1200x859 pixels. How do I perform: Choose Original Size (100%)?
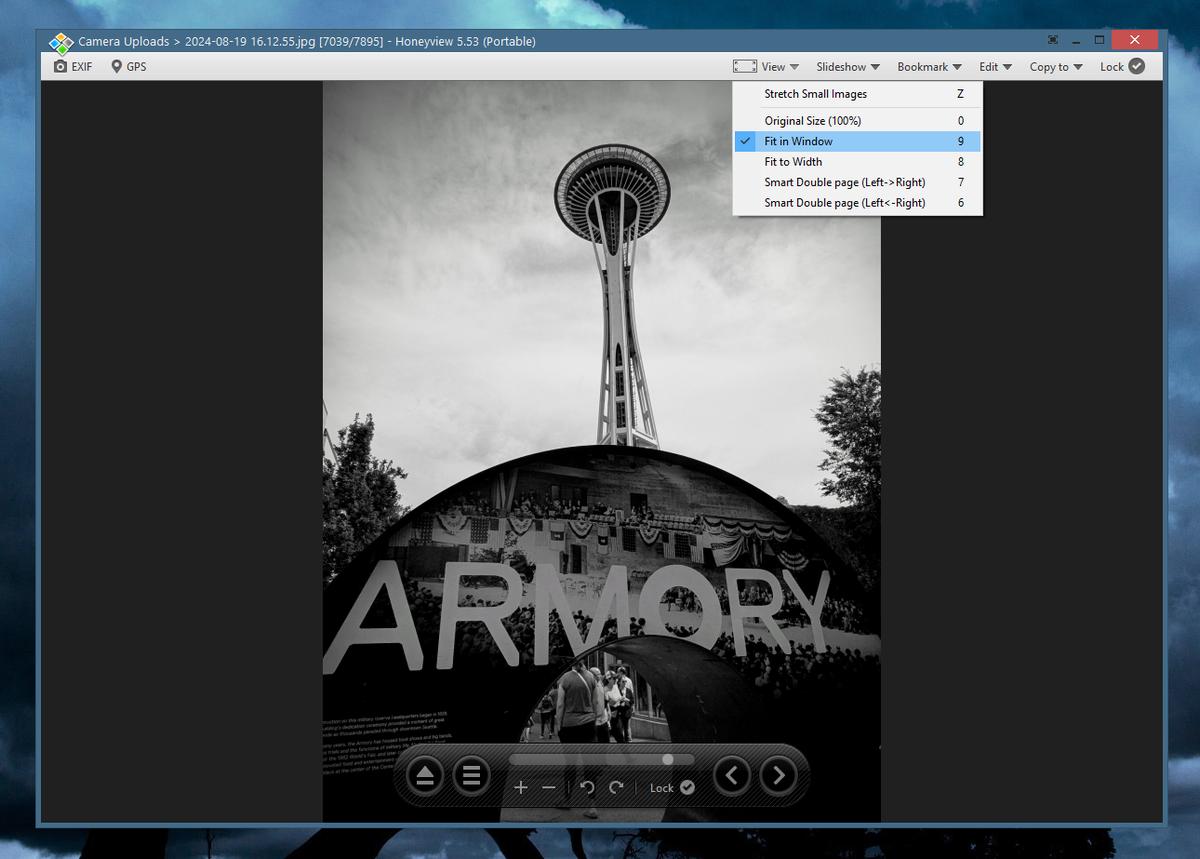point(858,121)
